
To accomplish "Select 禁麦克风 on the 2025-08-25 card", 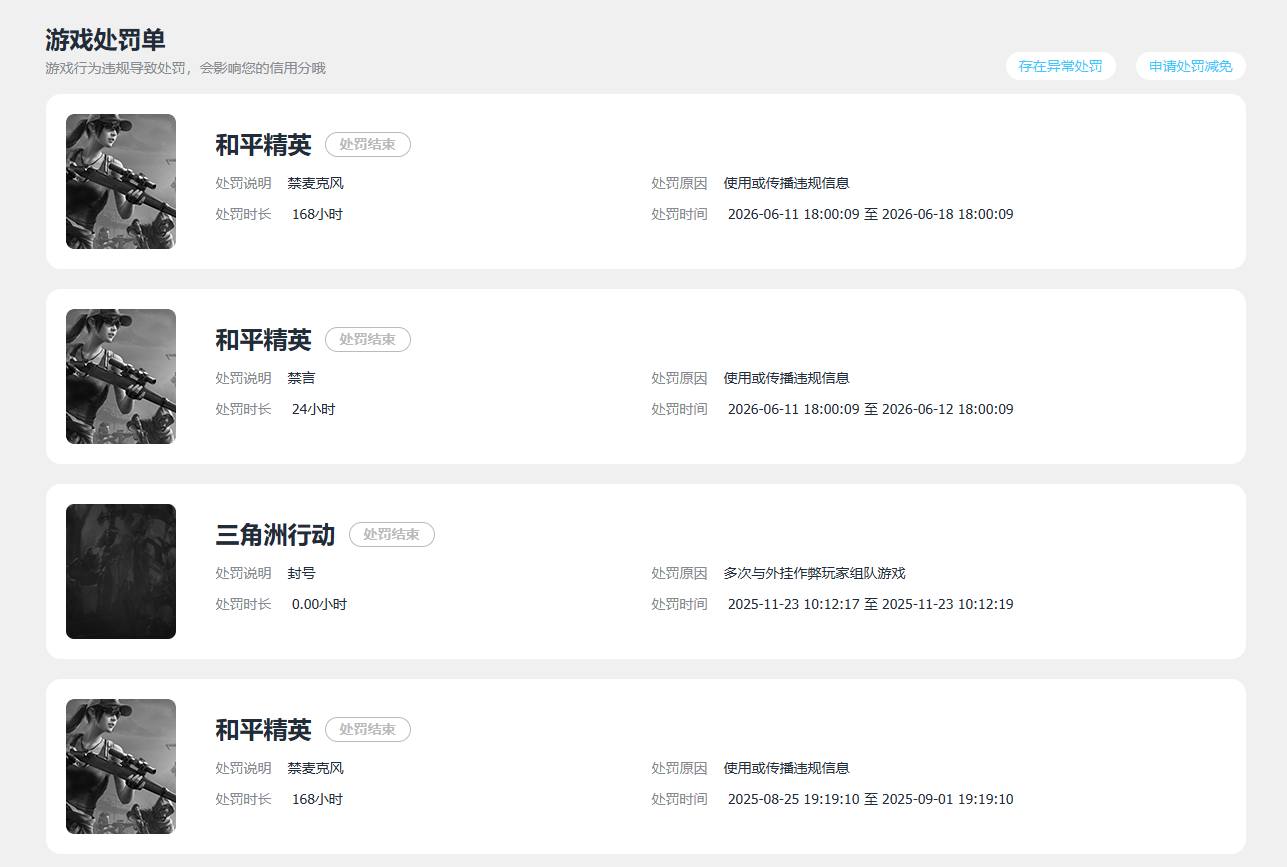I will pyautogui.click(x=315, y=768).
